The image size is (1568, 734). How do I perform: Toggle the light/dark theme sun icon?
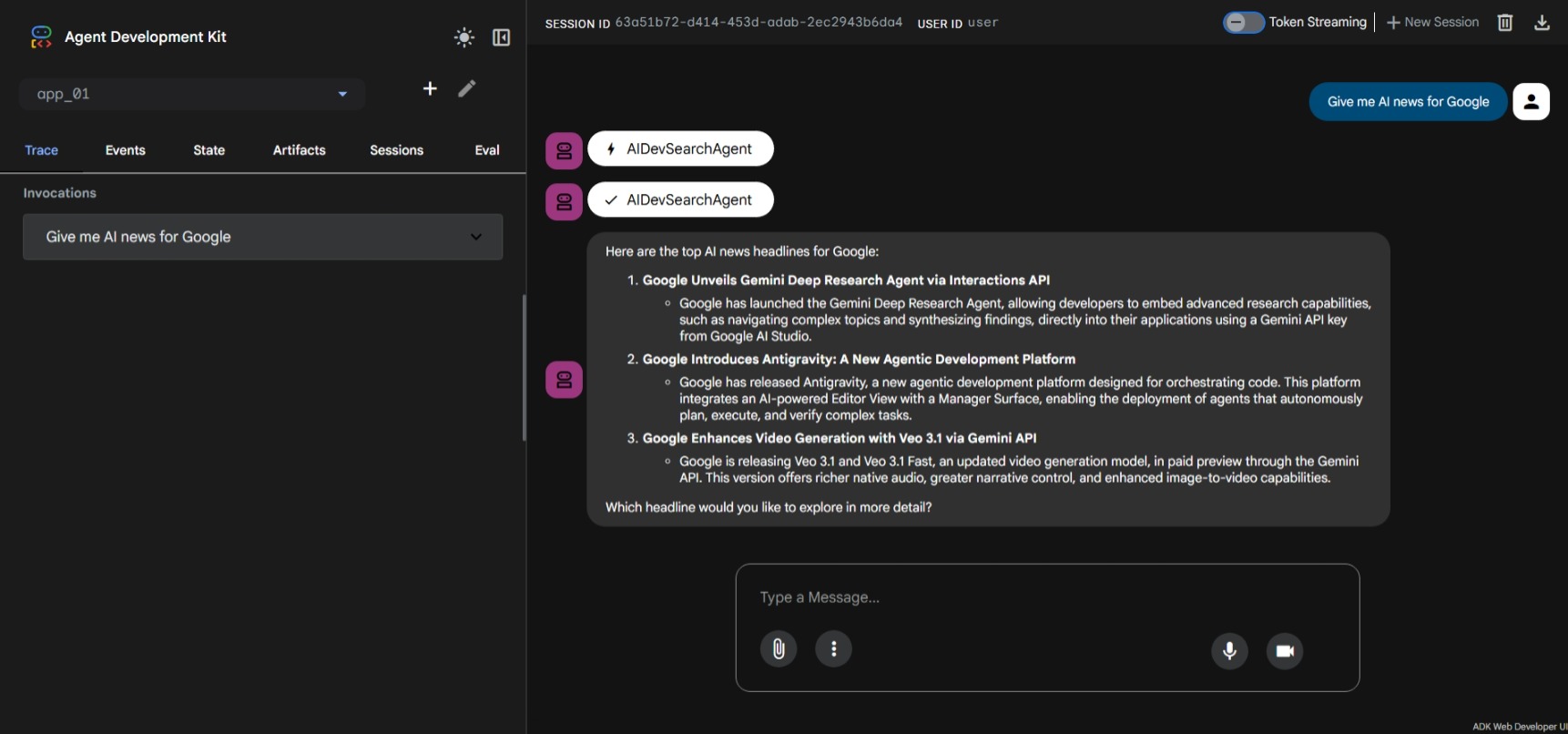point(464,37)
